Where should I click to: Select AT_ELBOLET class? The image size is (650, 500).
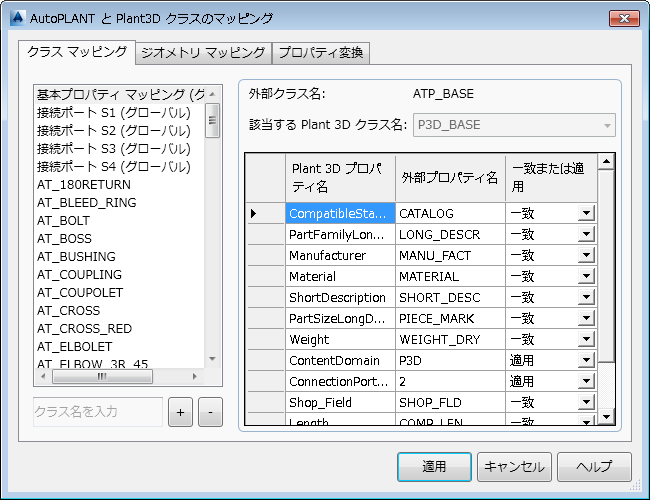[120, 346]
